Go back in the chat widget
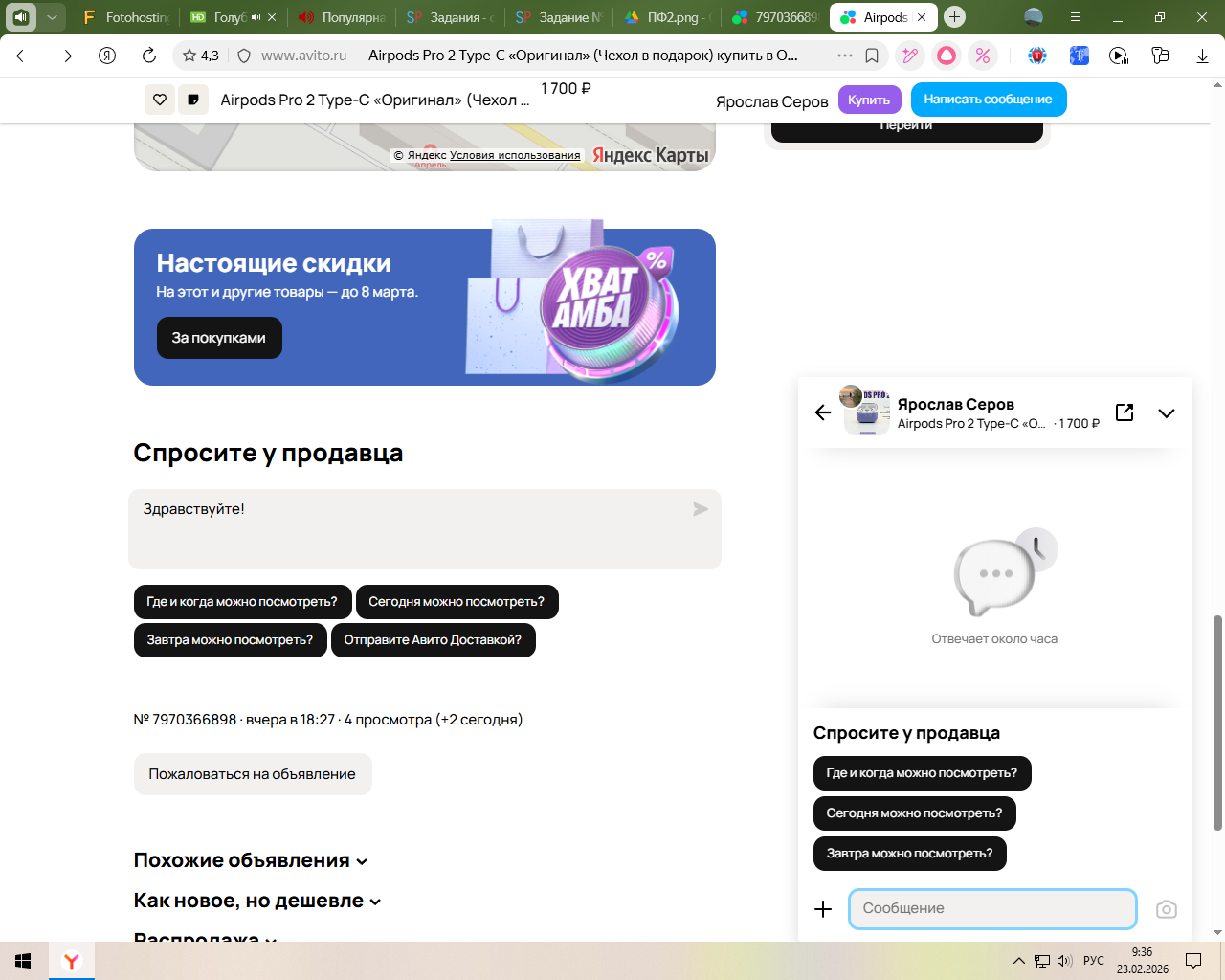This screenshot has width=1225, height=980. click(x=823, y=412)
